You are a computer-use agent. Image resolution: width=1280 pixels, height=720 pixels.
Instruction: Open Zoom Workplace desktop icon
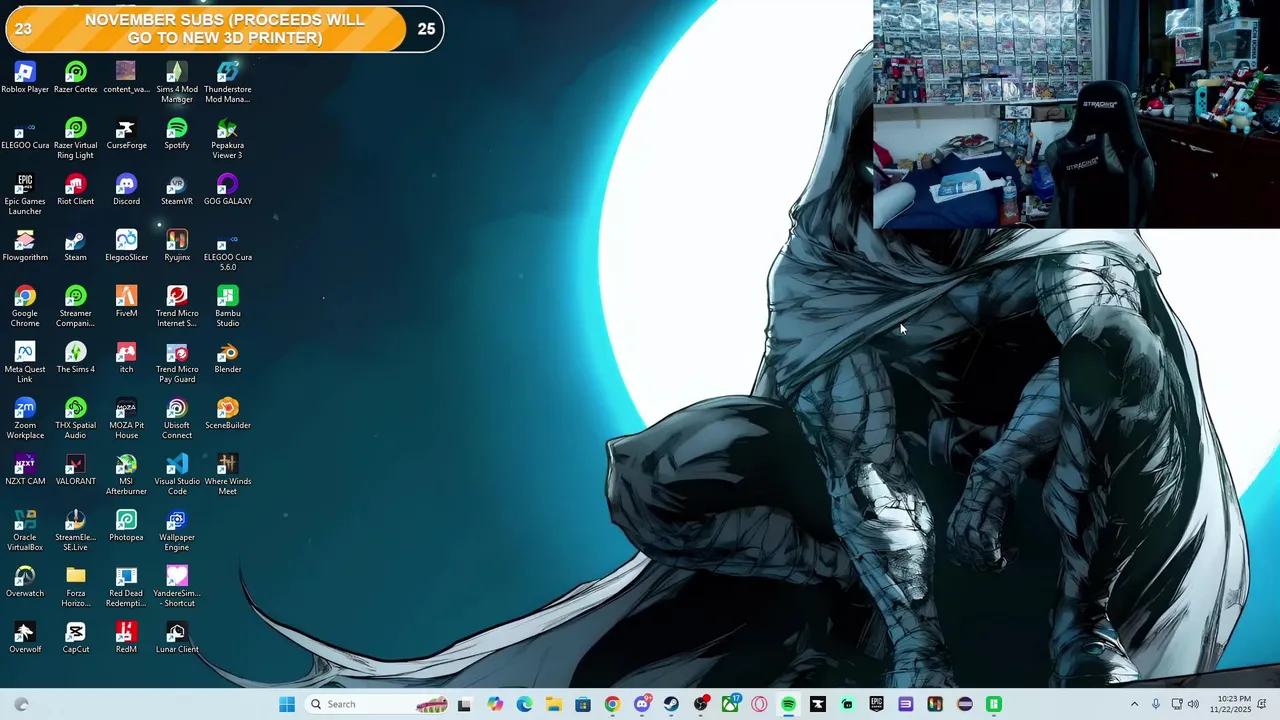(x=25, y=419)
